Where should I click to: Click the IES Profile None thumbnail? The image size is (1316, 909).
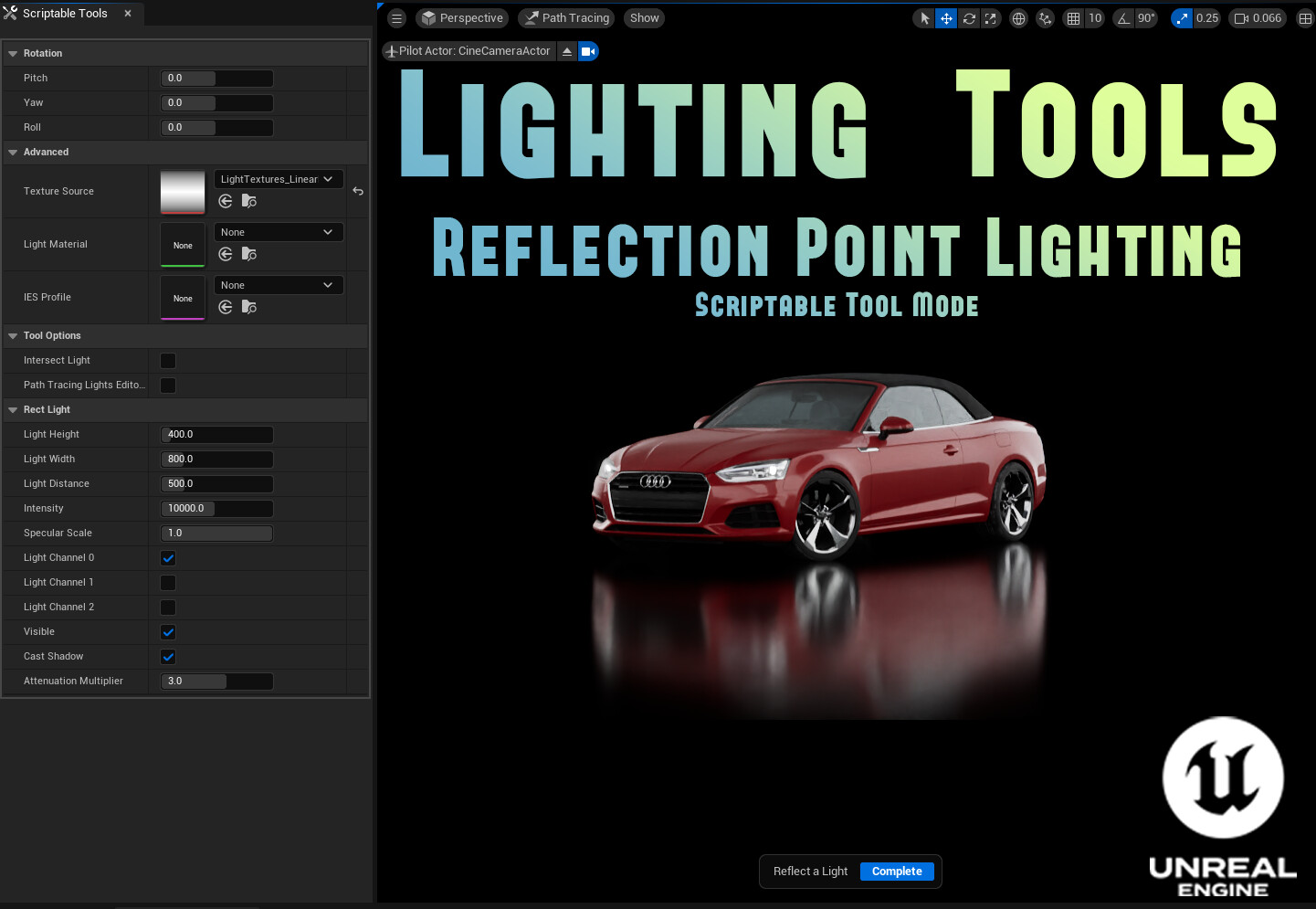tap(183, 298)
